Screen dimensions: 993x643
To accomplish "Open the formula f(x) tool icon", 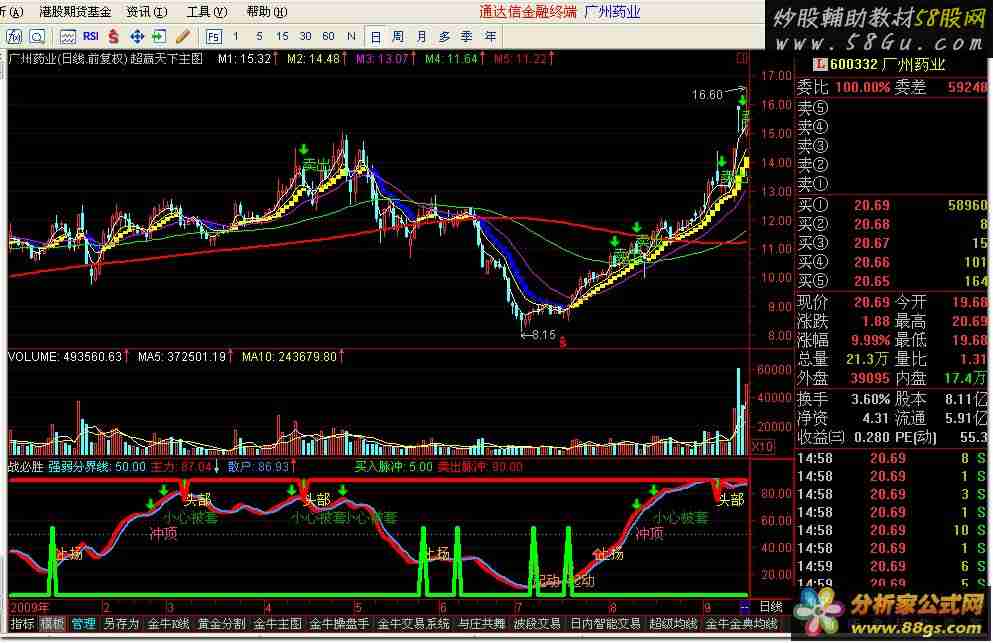I will coord(14,37).
